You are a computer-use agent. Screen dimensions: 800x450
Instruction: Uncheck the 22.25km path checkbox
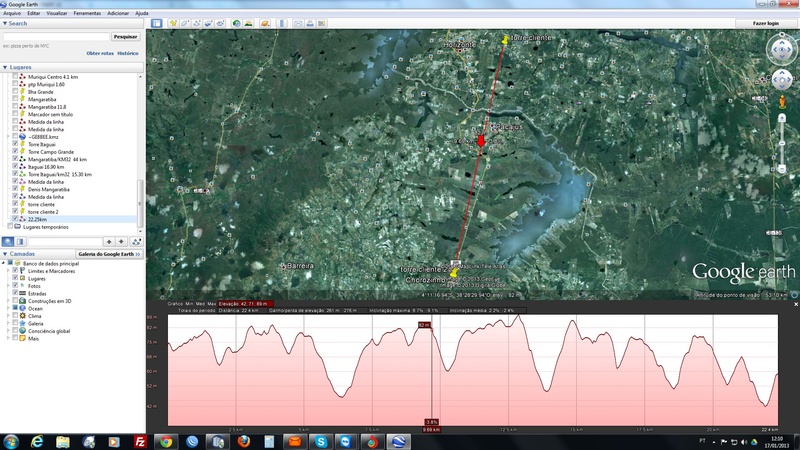pos(15,219)
